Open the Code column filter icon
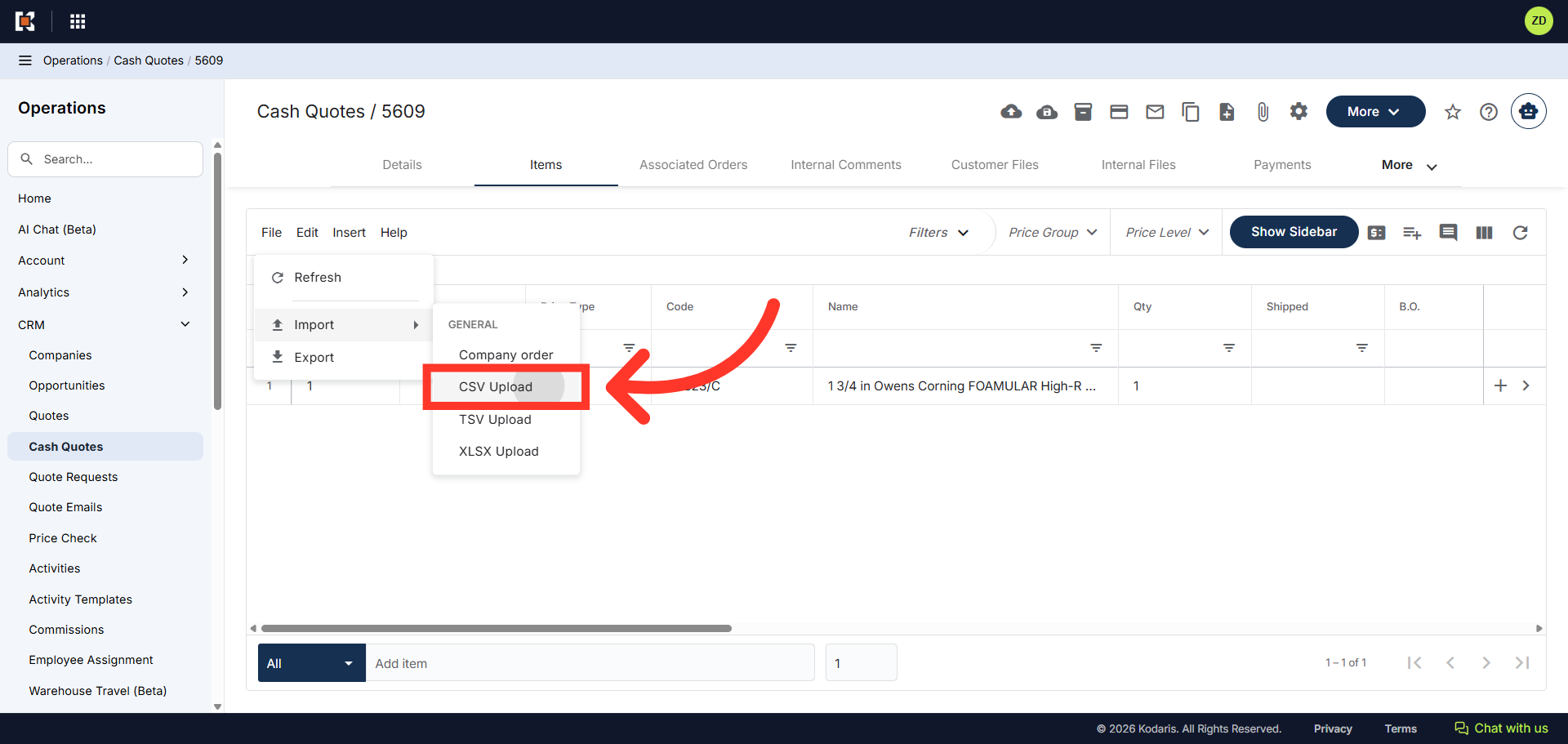Screen dimensions: 1568x744 (791, 348)
